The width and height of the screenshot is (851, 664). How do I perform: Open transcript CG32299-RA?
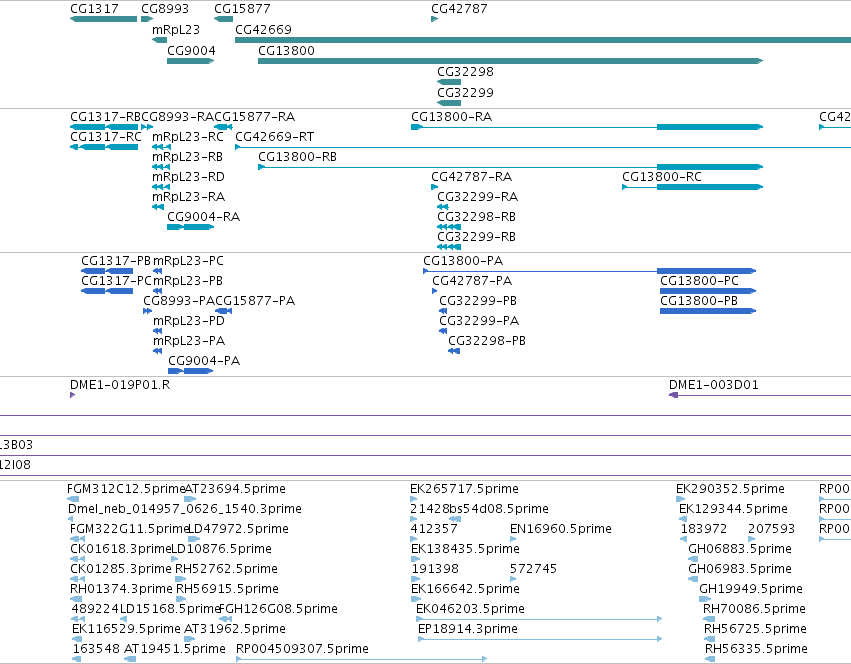click(478, 197)
